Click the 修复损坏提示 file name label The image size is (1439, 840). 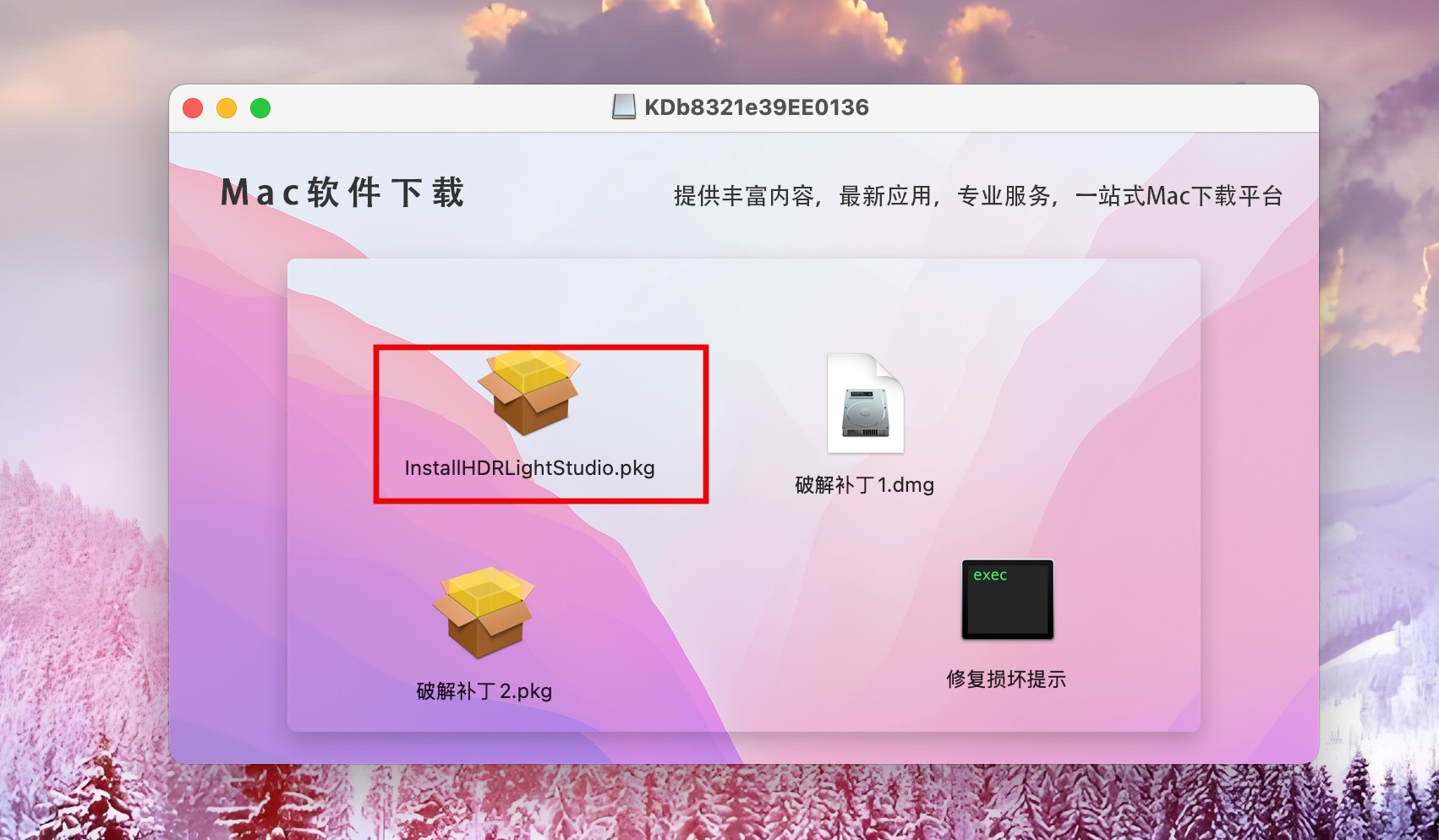pos(1006,679)
